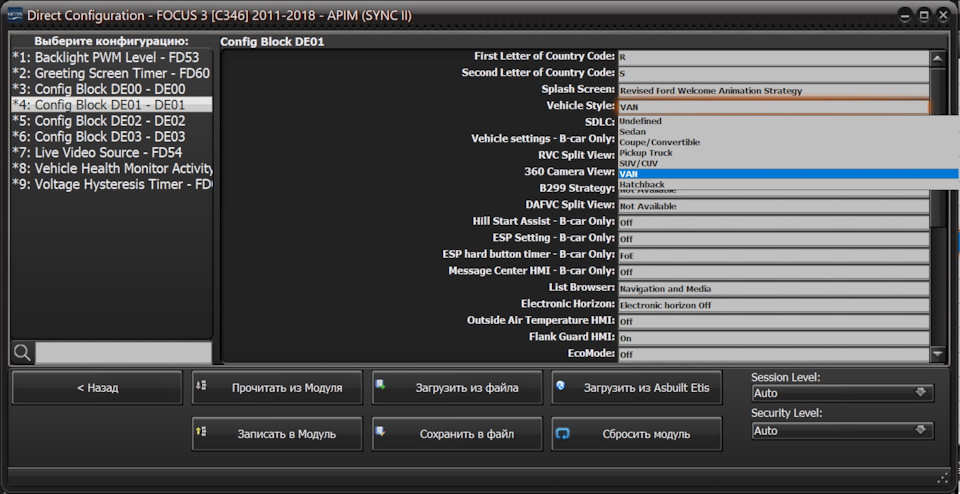The width and height of the screenshot is (960, 494).
Task: Choose Hatchback option
Action: [x=789, y=184]
